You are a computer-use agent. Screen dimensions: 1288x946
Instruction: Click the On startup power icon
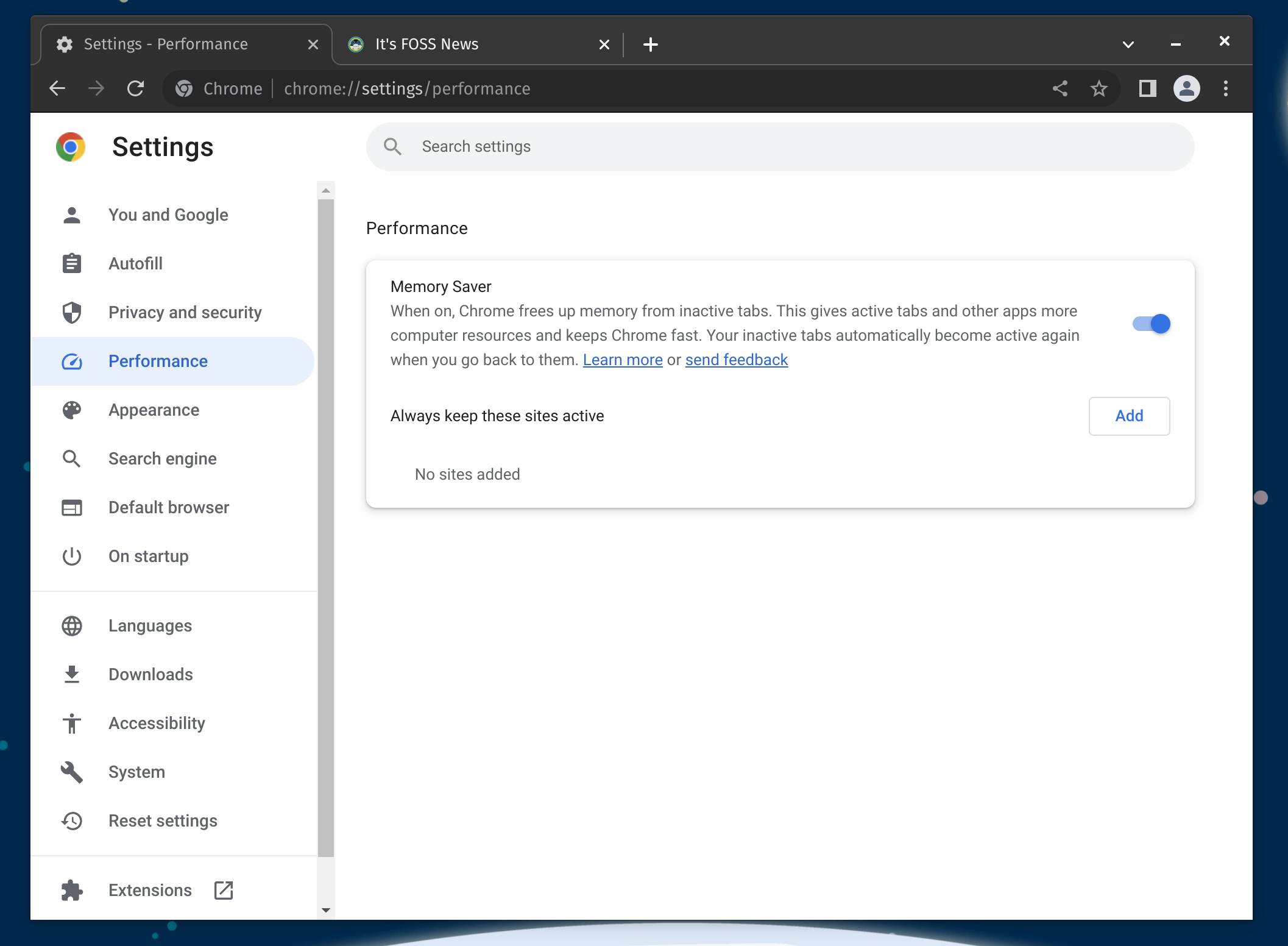pyautogui.click(x=71, y=556)
